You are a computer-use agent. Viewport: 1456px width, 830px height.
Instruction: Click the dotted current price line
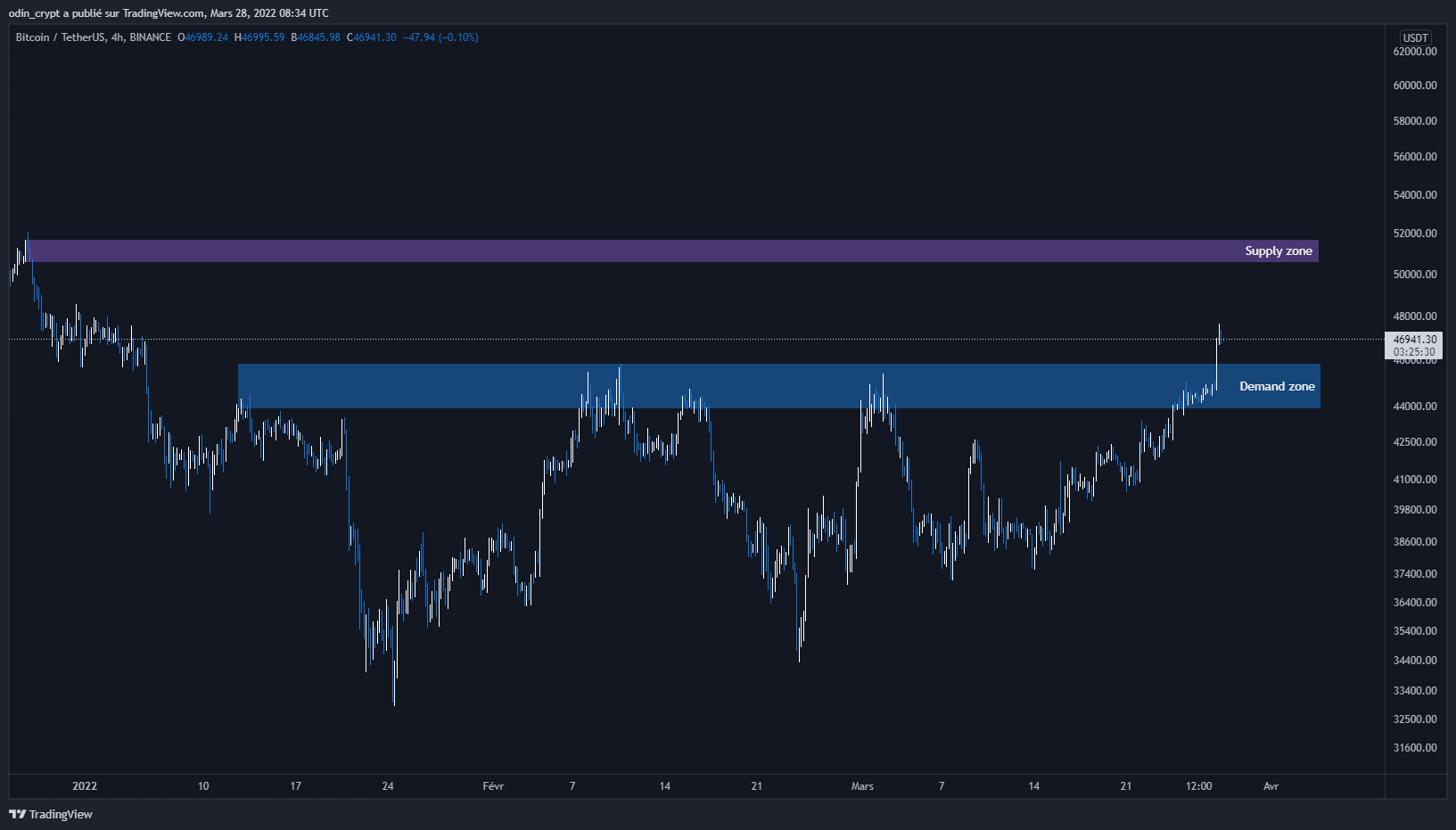(x=624, y=339)
